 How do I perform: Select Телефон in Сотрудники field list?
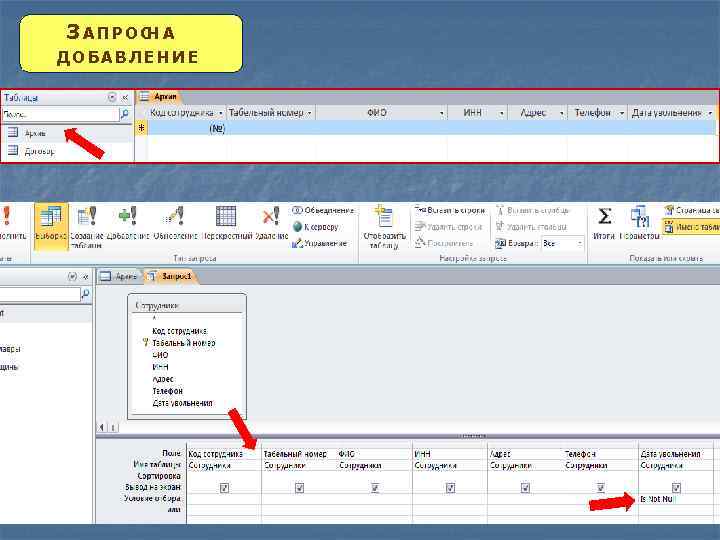168,391
